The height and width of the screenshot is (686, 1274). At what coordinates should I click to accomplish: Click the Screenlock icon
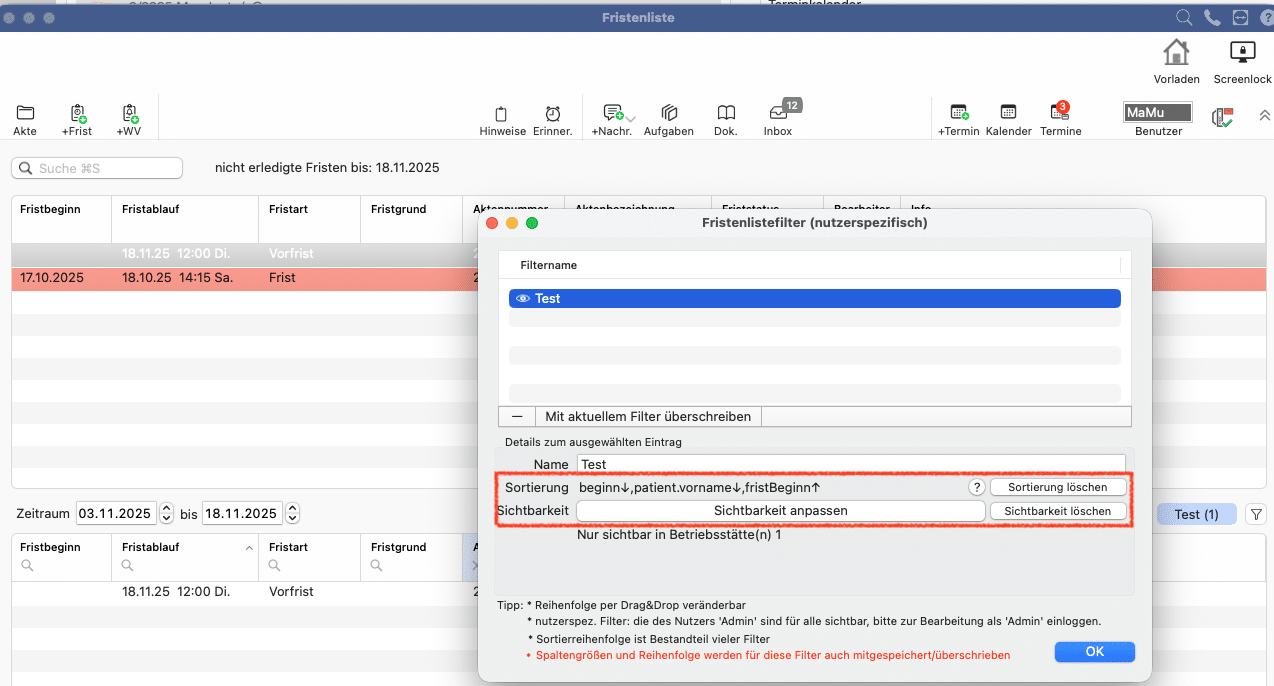[x=1242, y=52]
